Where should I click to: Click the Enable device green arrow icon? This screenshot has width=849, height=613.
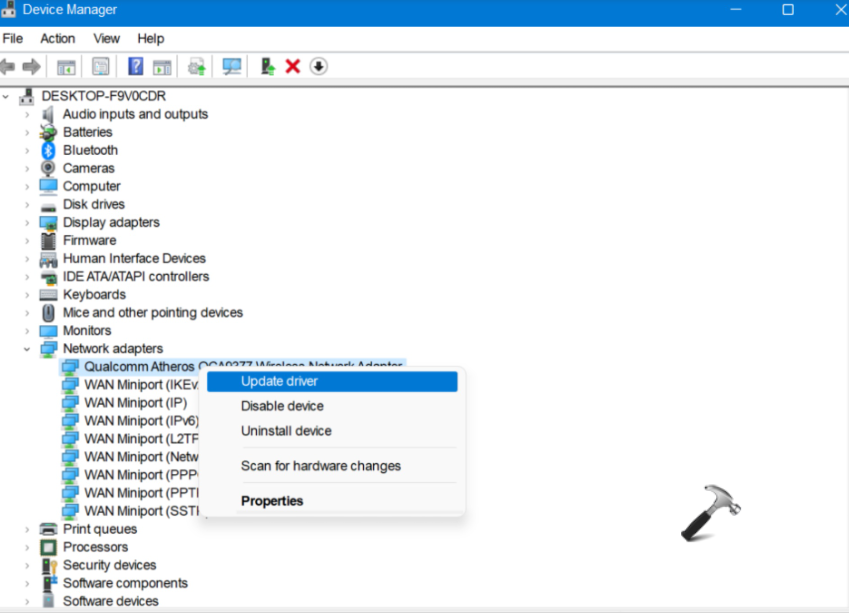coord(267,67)
